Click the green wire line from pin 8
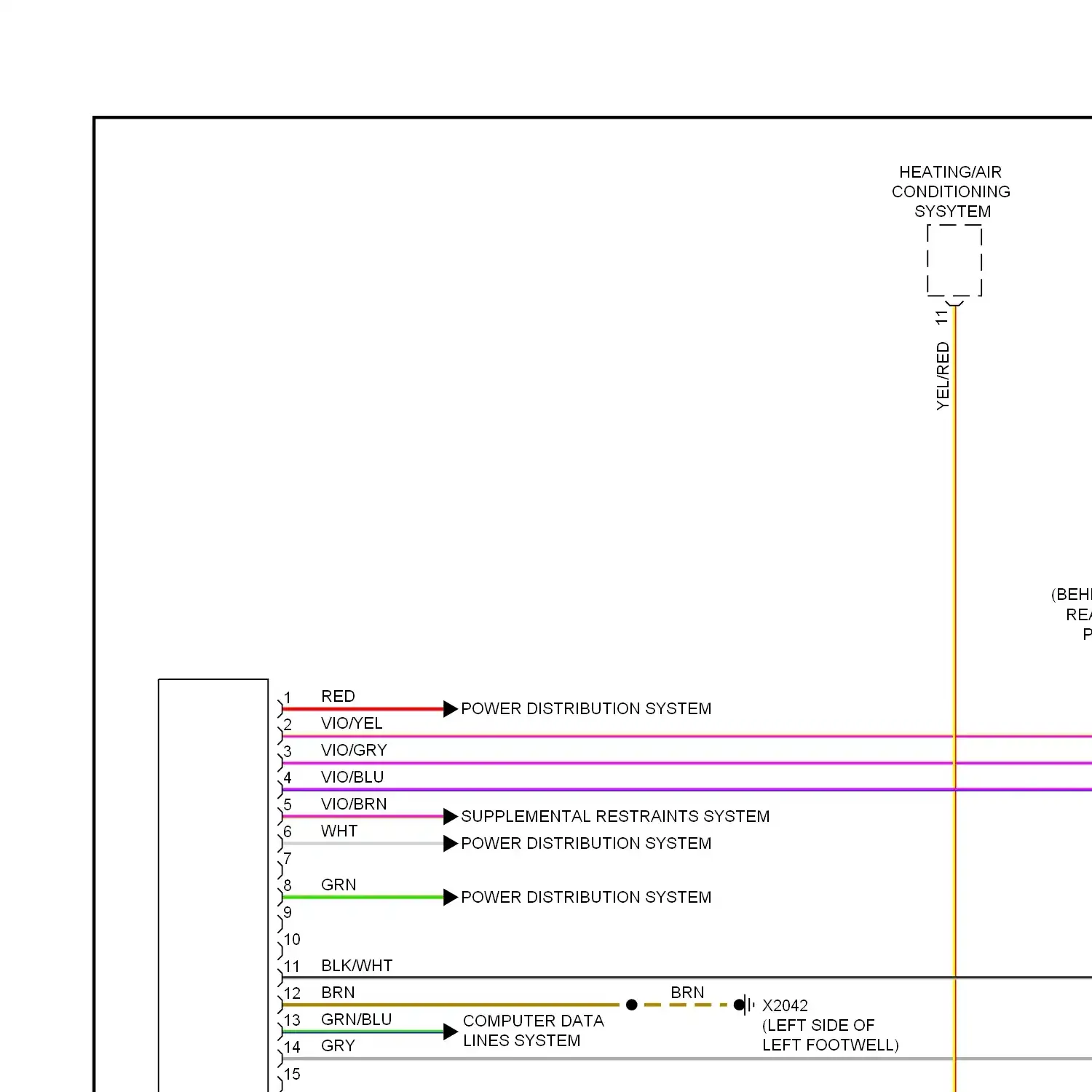Screen dimensions: 1092x1092 (363, 897)
